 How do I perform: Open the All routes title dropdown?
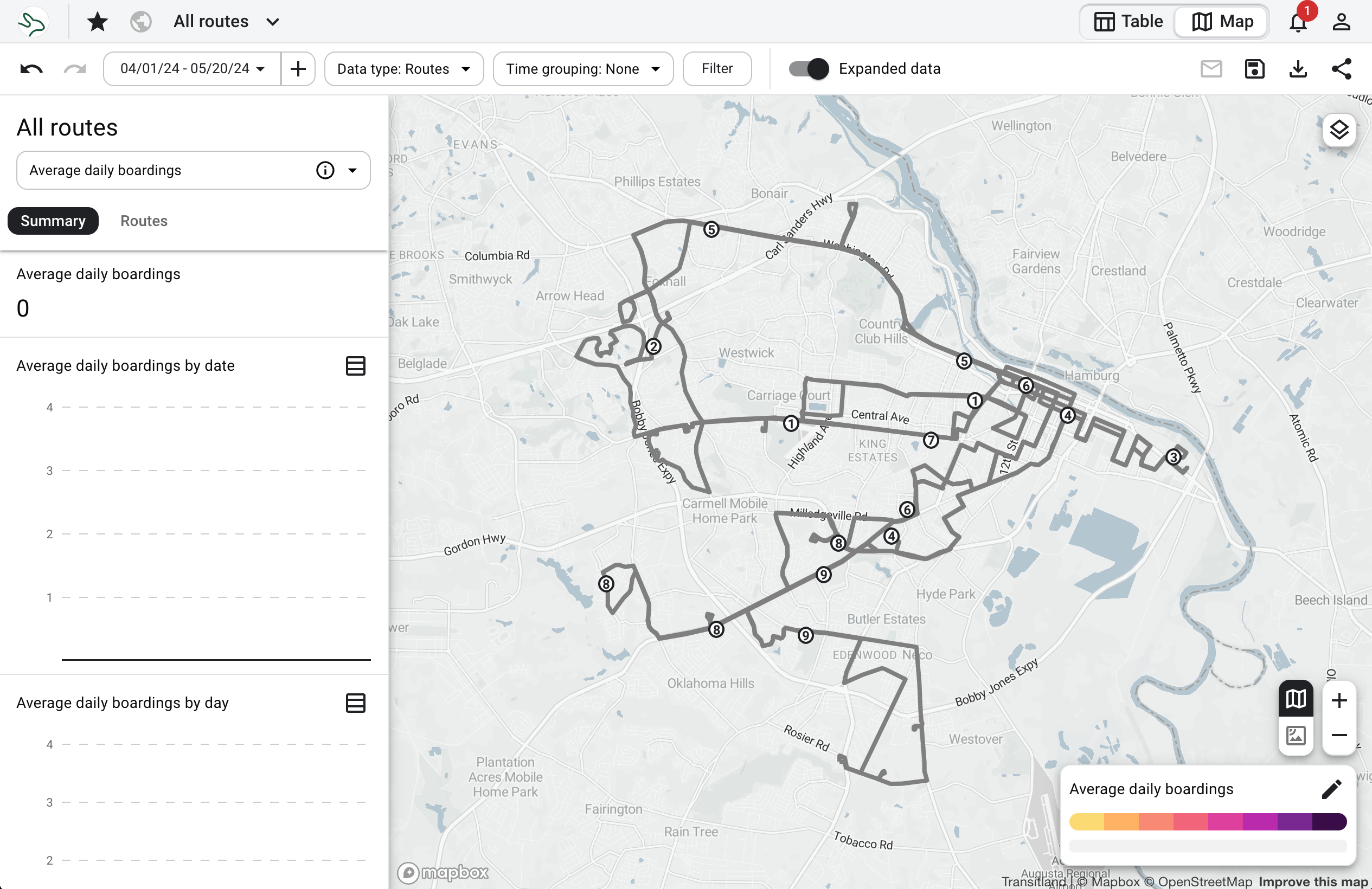click(x=227, y=22)
